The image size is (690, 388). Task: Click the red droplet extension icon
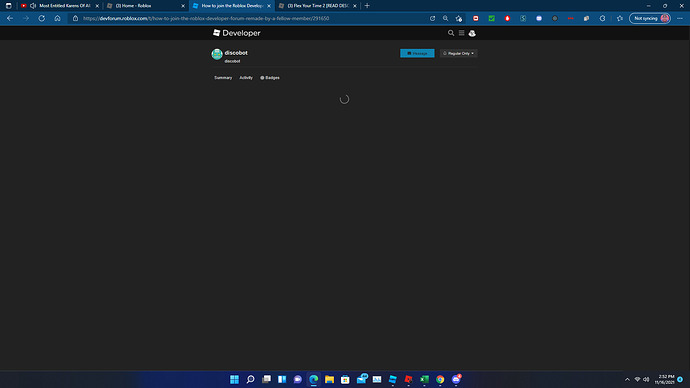507,18
